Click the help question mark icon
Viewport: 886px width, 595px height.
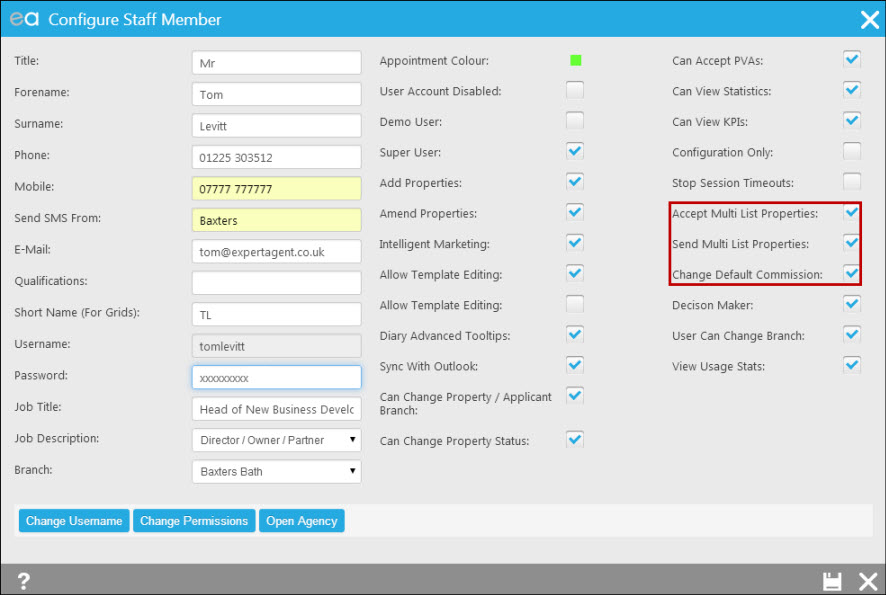click(24, 580)
